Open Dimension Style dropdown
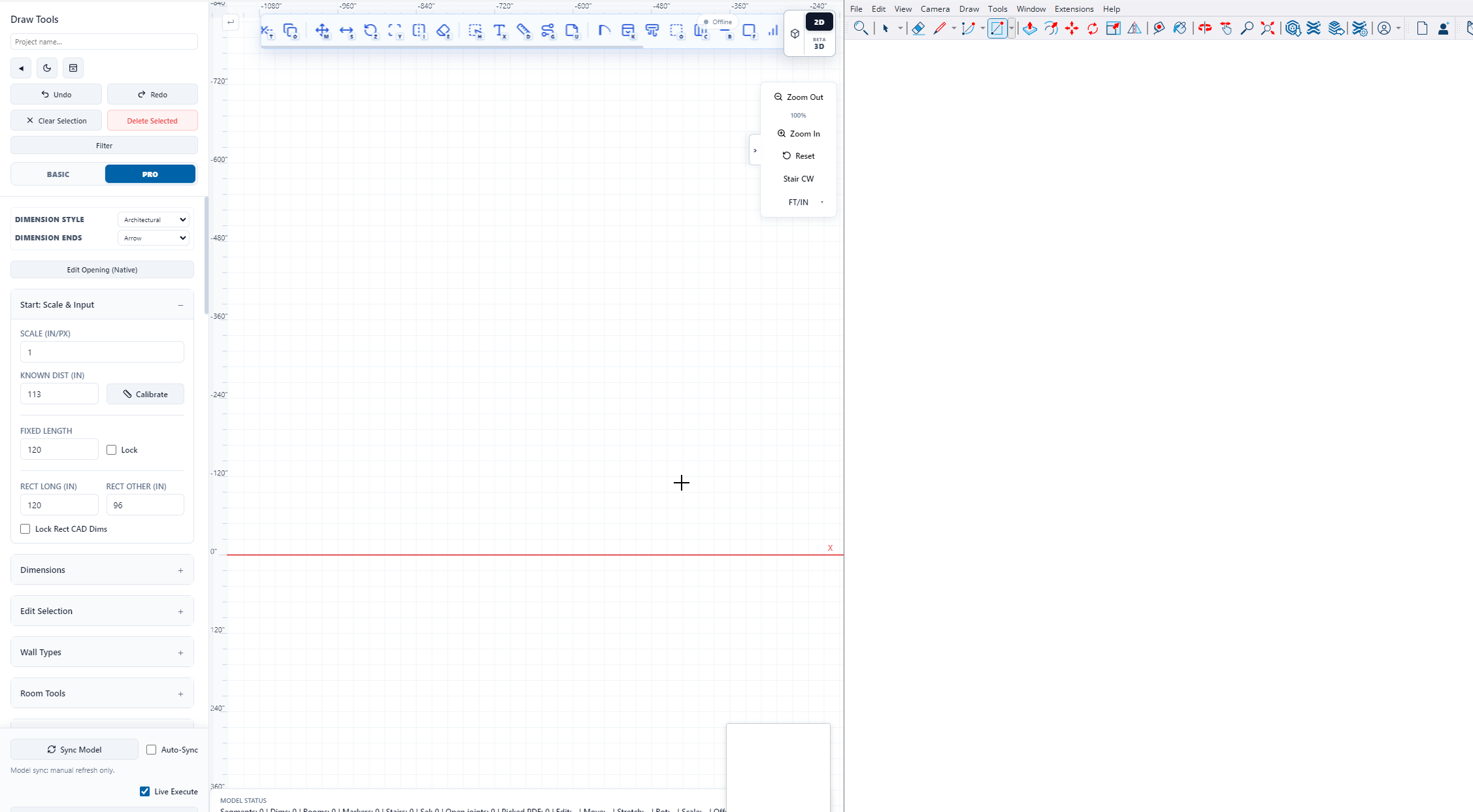The height and width of the screenshot is (812, 1473). point(154,219)
